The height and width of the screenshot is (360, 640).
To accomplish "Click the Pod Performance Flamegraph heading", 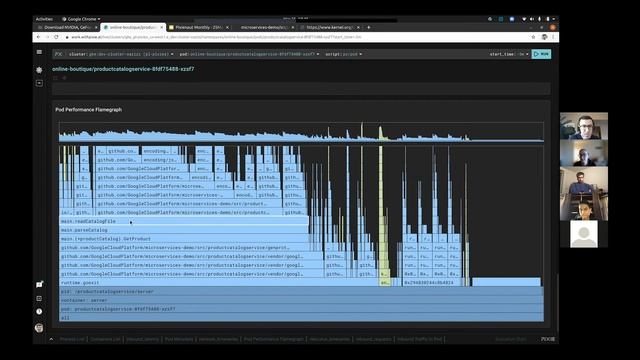I will (x=89, y=109).
